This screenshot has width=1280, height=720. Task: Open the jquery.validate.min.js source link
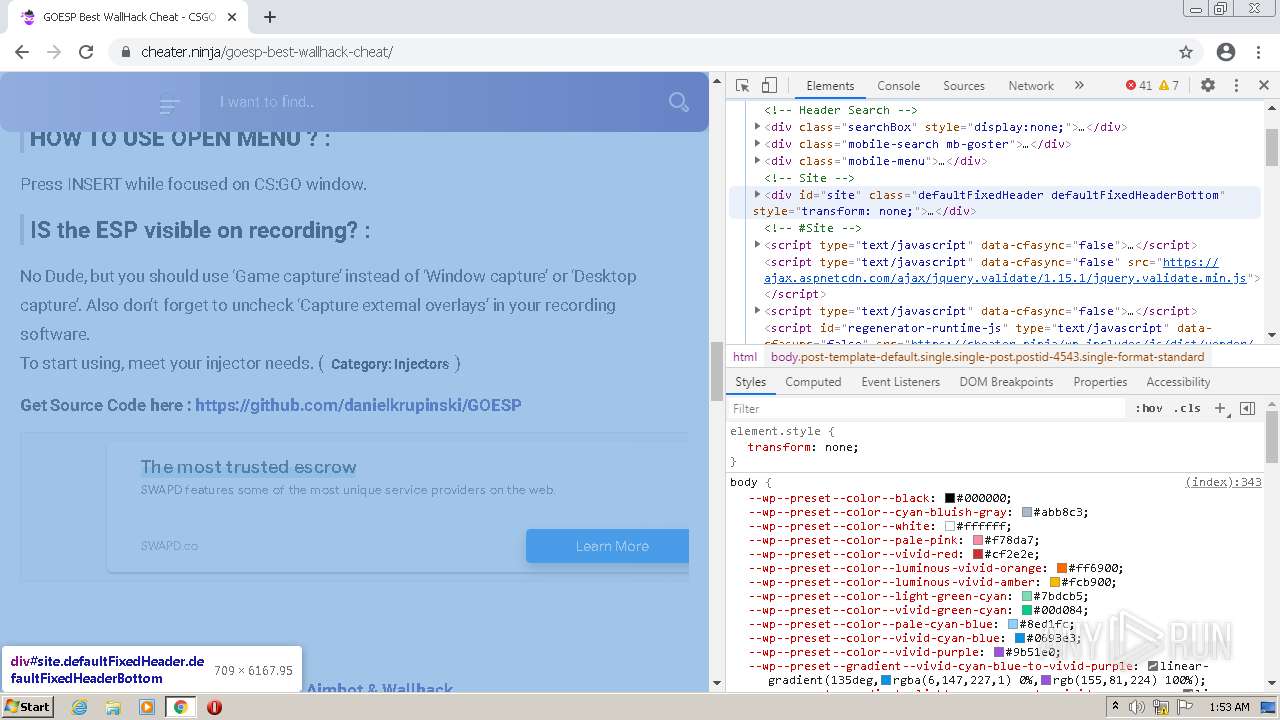pos(1005,278)
